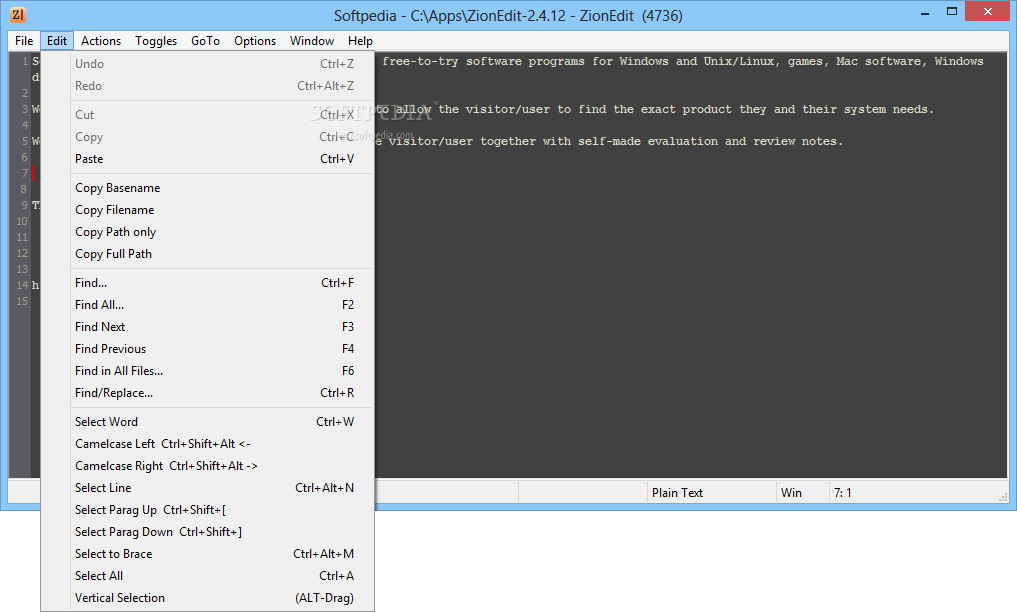
Task: Click line number 15 in the gutter
Action: click(22, 301)
